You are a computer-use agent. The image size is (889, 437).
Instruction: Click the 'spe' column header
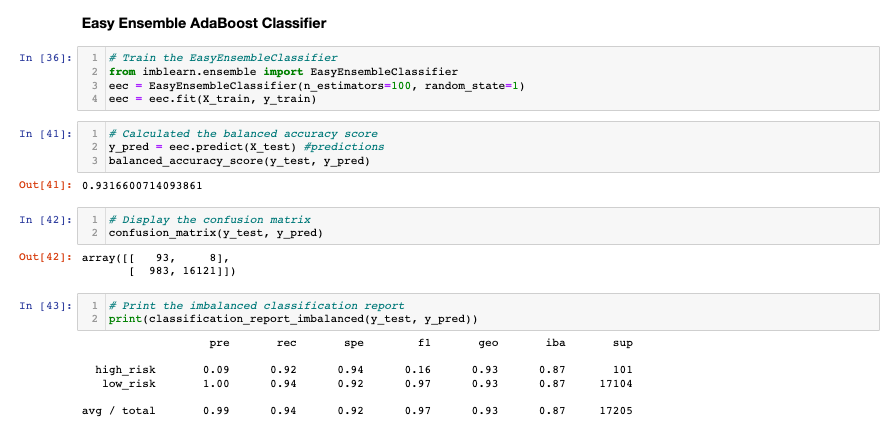click(354, 343)
